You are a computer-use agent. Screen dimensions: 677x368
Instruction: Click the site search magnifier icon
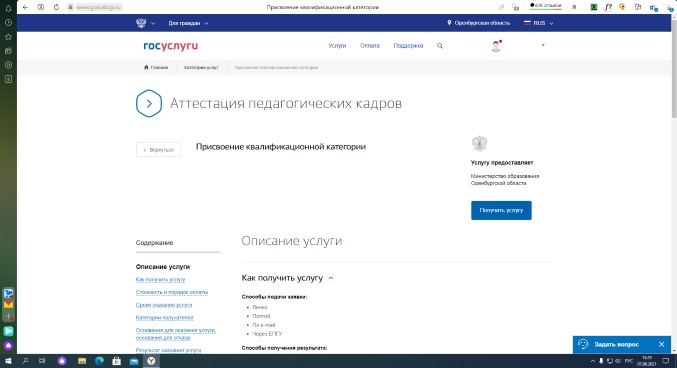tap(440, 46)
